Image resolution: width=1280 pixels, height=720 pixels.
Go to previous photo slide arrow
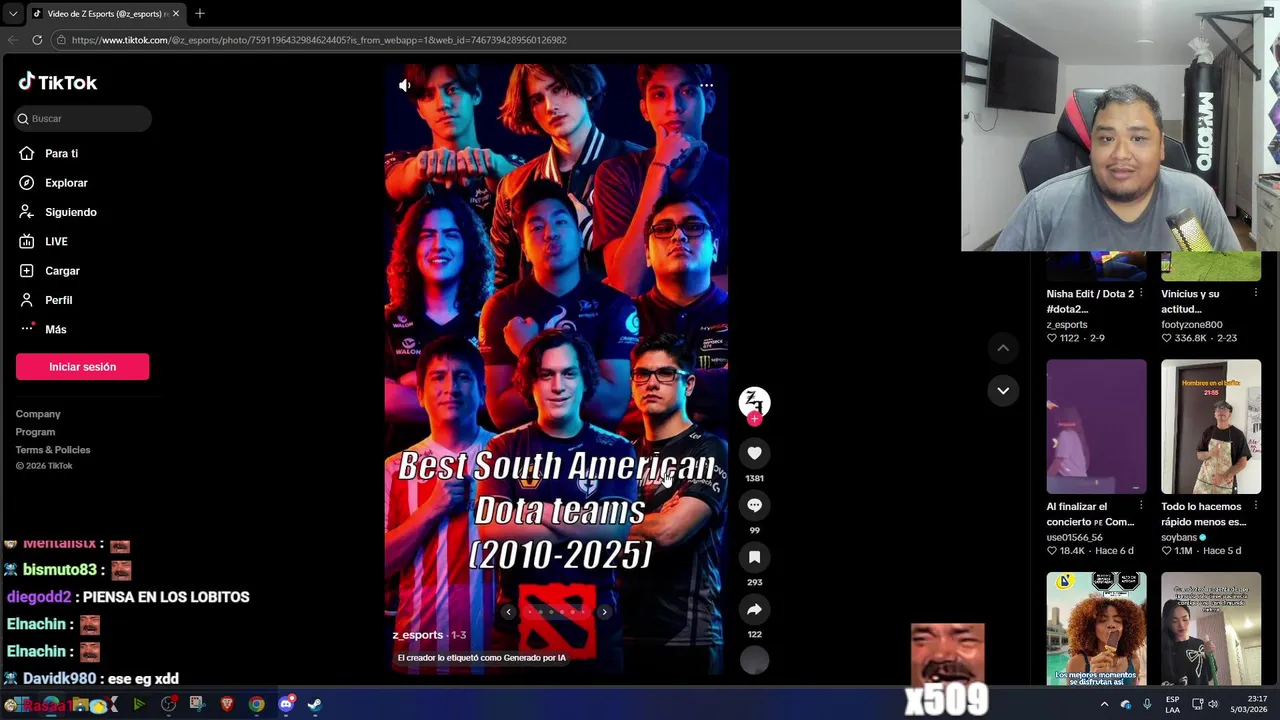click(x=508, y=612)
